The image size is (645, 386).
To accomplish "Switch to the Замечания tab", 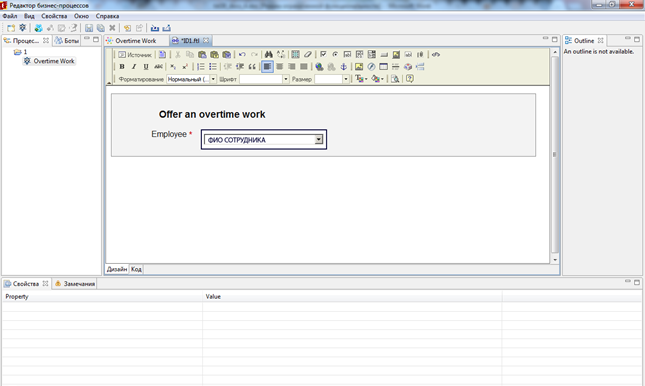I will [x=75, y=284].
